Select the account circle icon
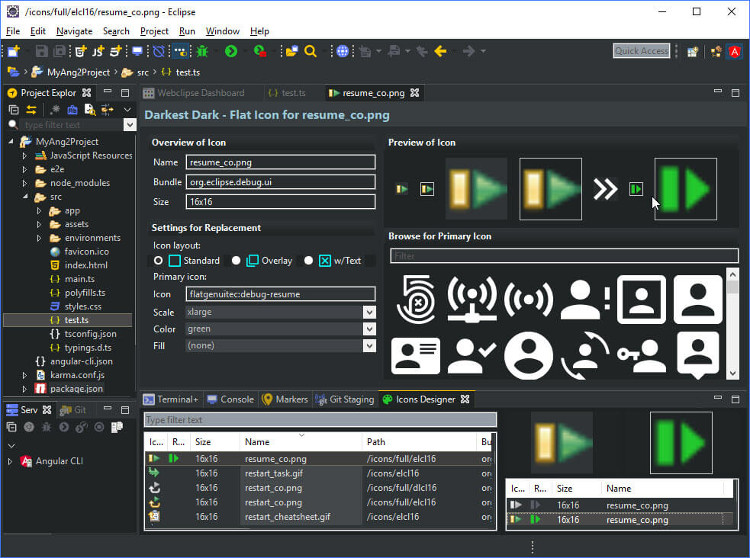 (x=529, y=356)
